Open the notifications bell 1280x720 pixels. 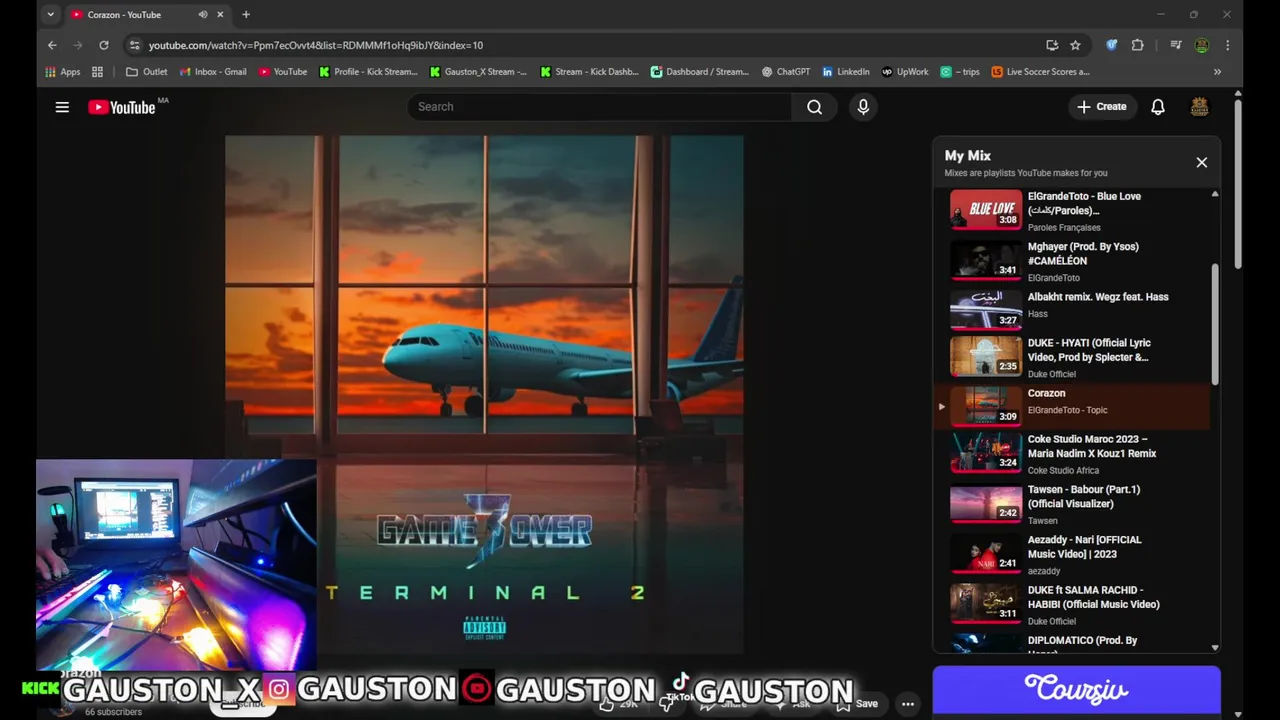pos(1158,107)
